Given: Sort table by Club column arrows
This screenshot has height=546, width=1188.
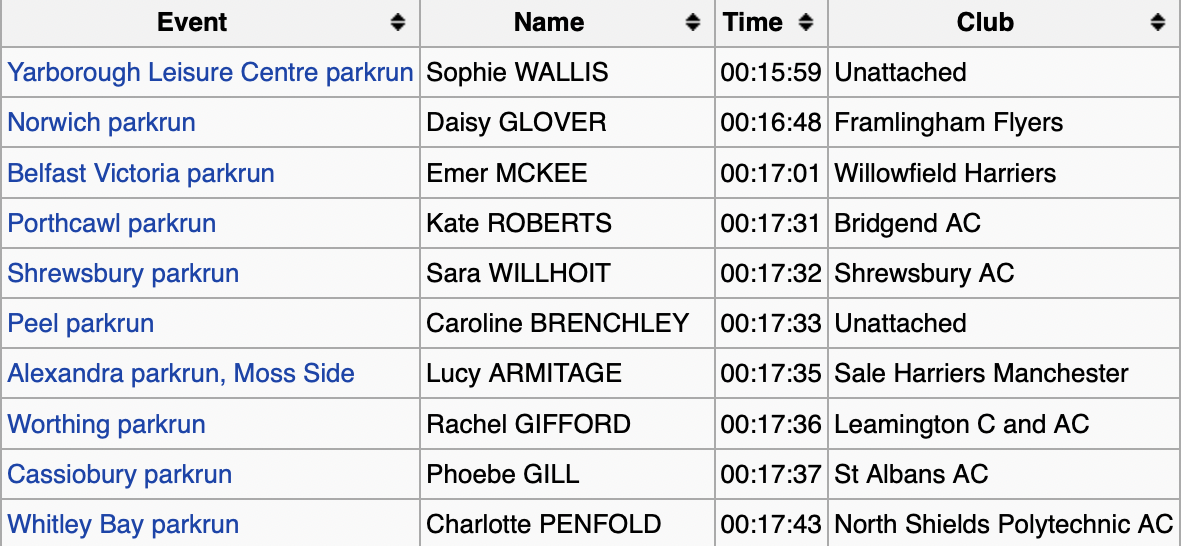Looking at the screenshot, I should (1157, 23).
